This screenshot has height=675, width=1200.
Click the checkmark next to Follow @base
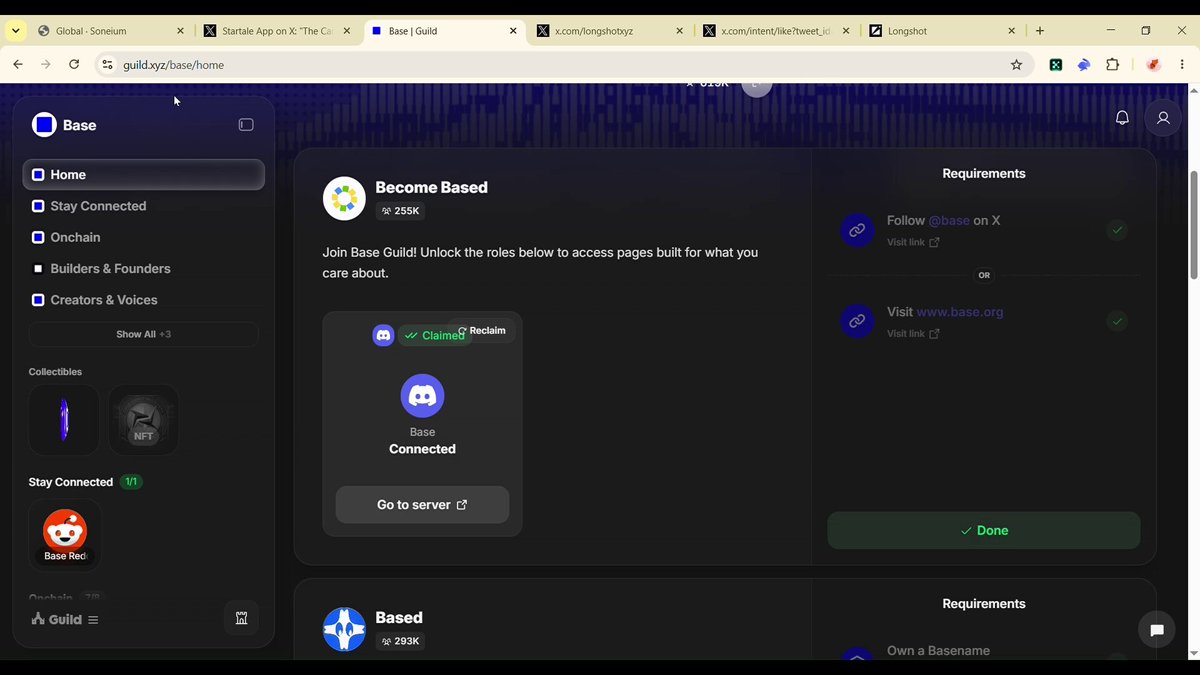point(1117,230)
